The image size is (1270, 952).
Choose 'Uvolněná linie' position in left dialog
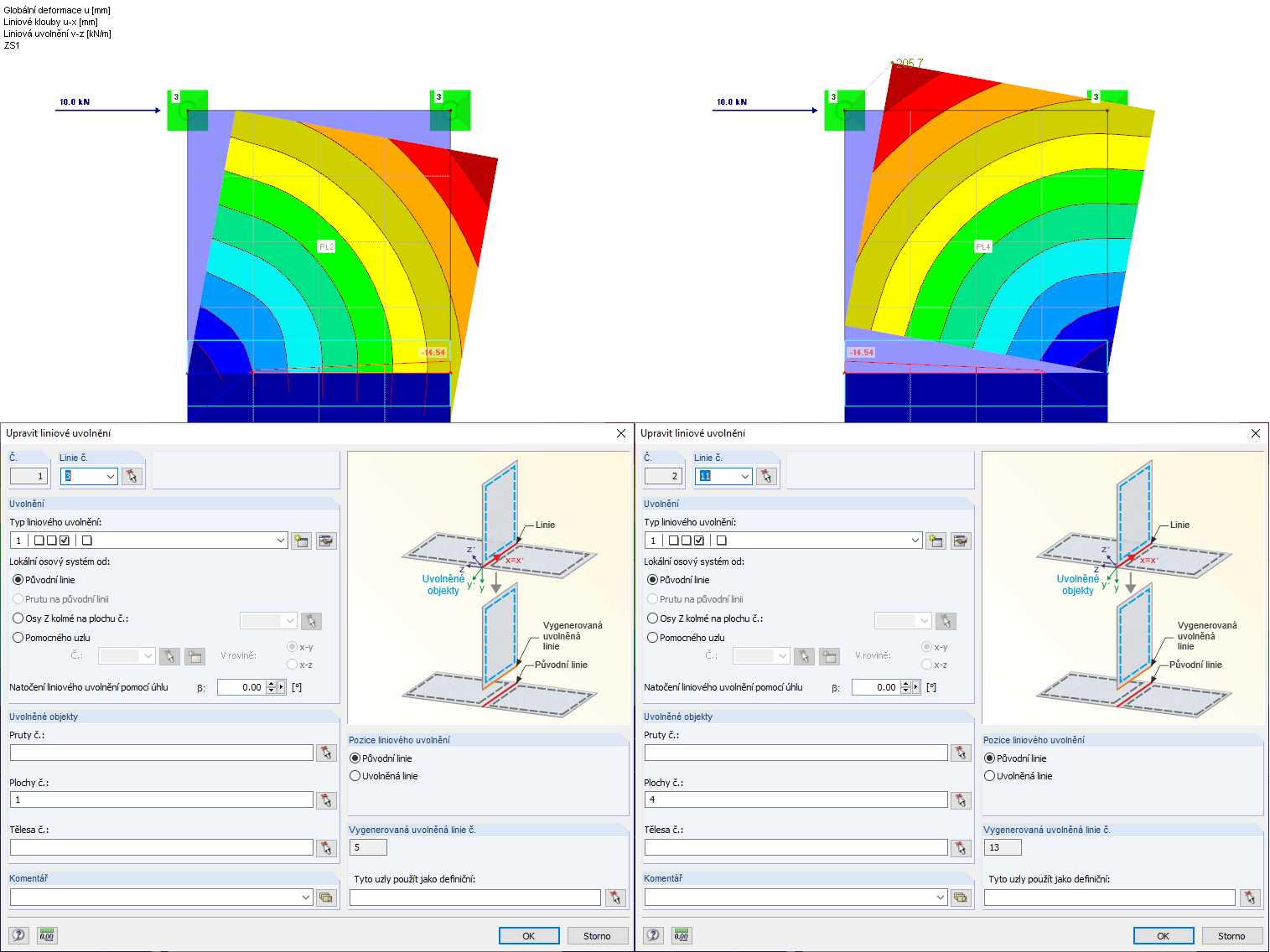click(355, 776)
